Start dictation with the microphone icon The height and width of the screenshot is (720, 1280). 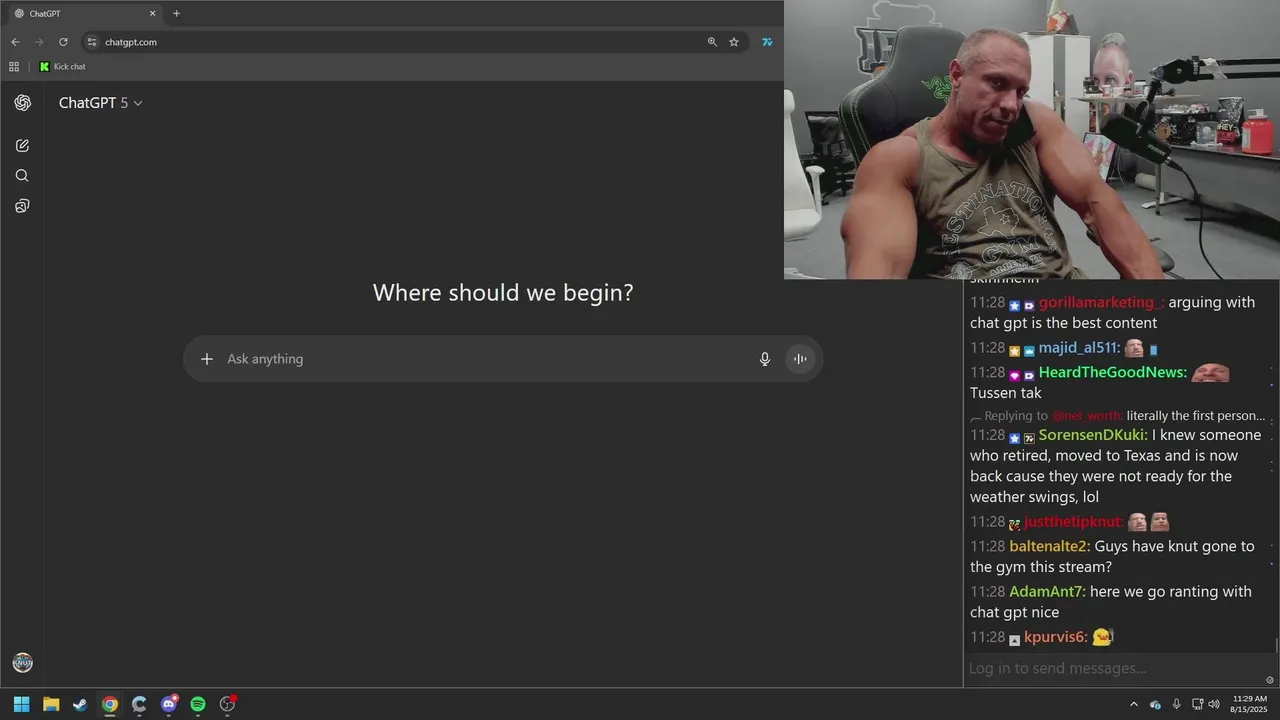pyautogui.click(x=765, y=359)
